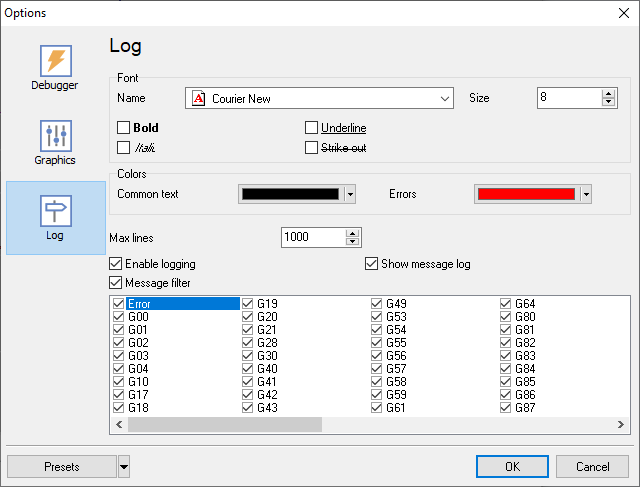Confirm with the OK button
The width and height of the screenshot is (640, 487).
[512, 467]
